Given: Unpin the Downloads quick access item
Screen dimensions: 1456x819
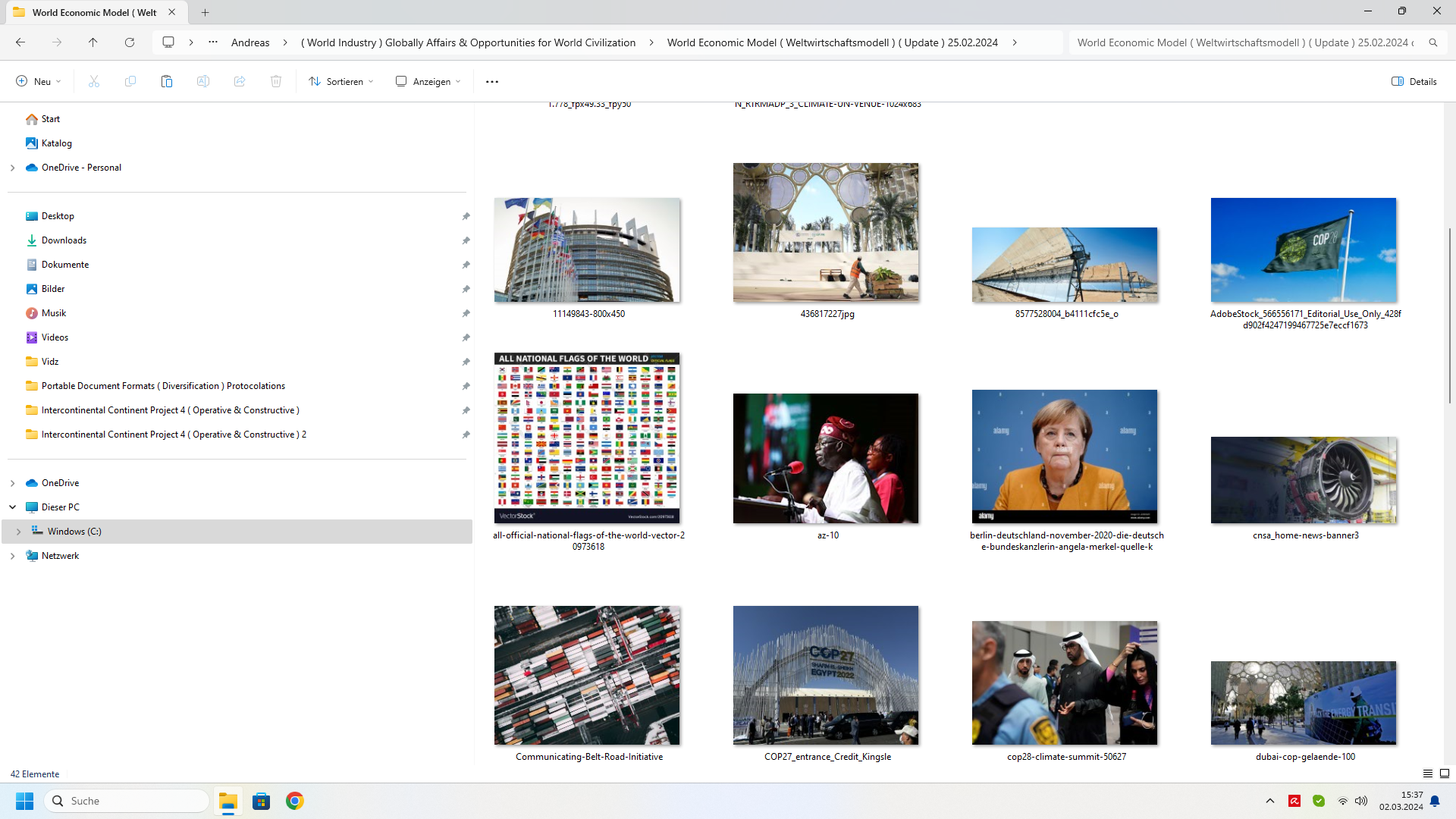Looking at the screenshot, I should pos(466,240).
